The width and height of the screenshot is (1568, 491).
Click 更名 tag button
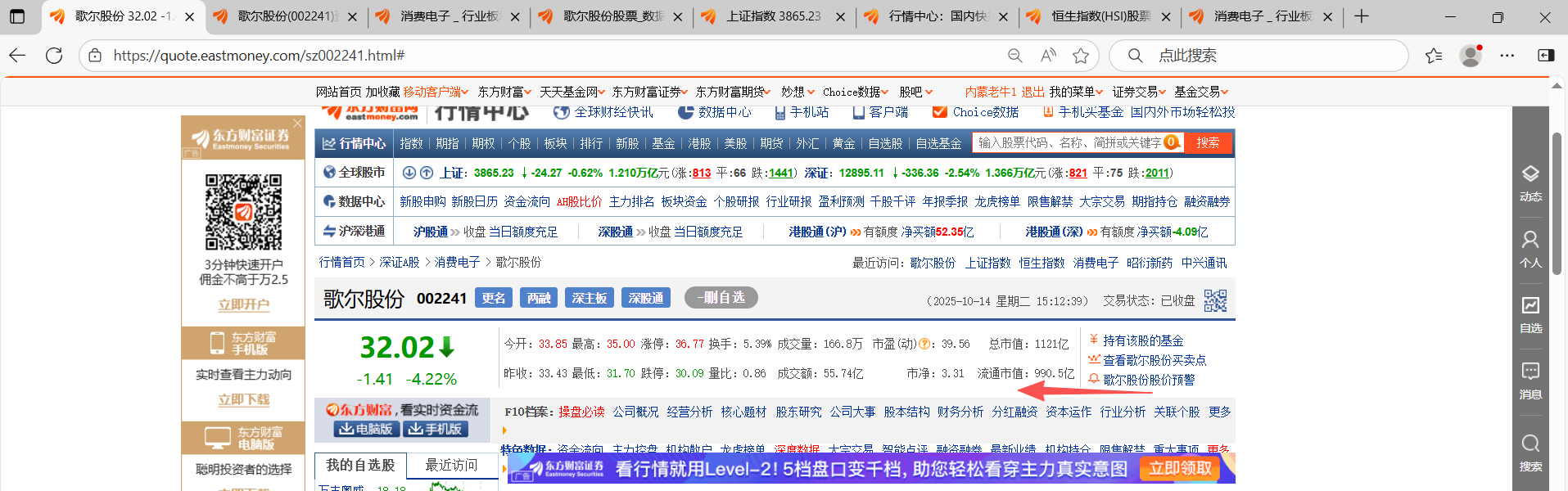(494, 298)
